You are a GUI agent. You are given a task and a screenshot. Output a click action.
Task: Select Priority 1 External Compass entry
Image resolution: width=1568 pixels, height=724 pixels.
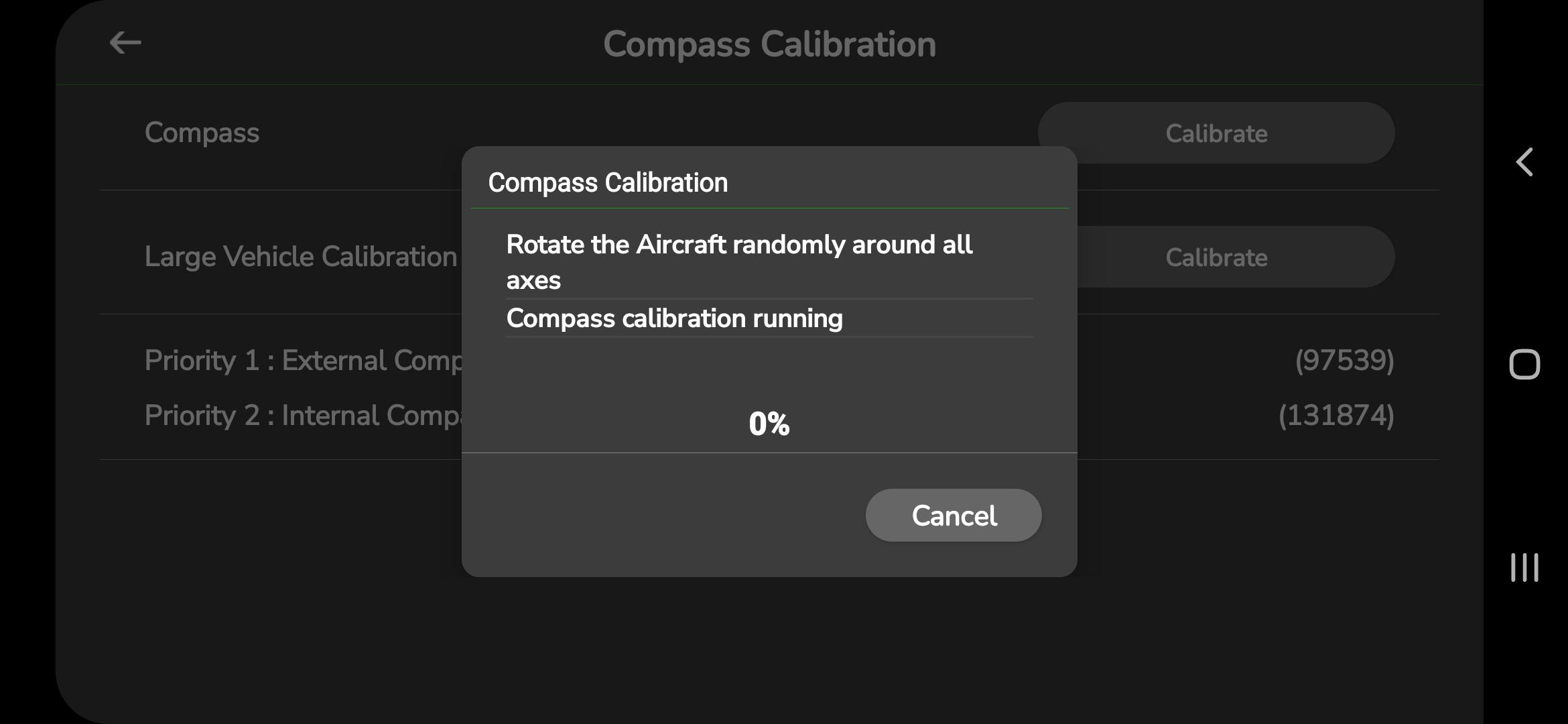coord(303,361)
